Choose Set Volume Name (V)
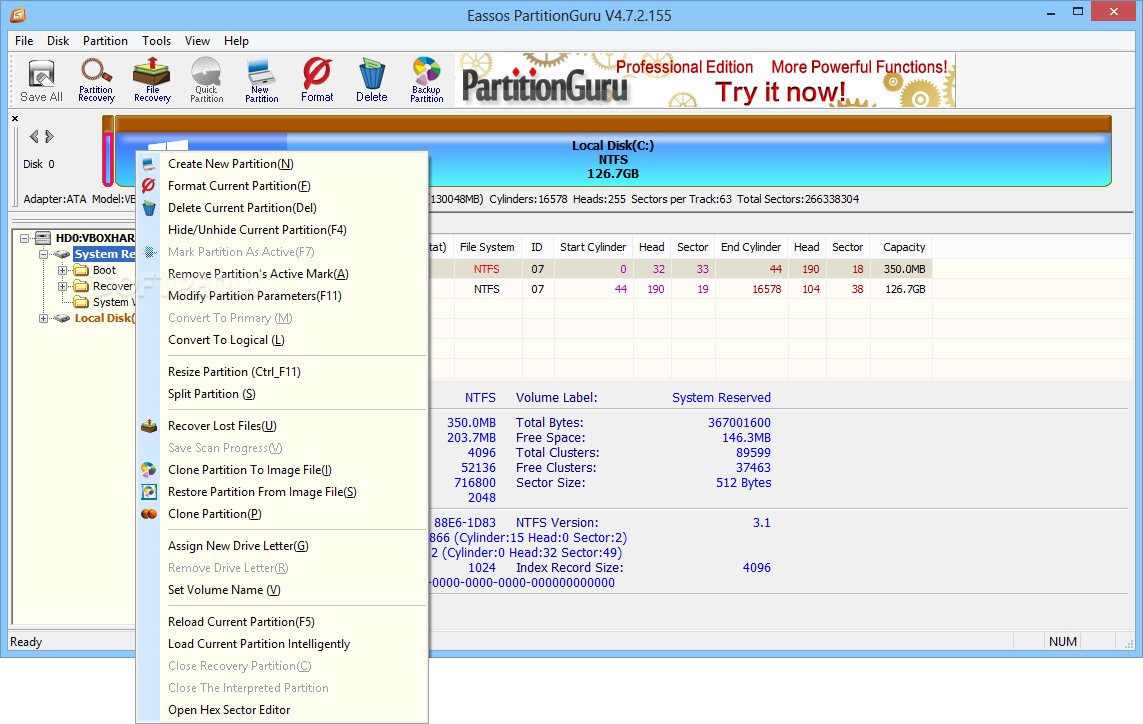 tap(281, 590)
